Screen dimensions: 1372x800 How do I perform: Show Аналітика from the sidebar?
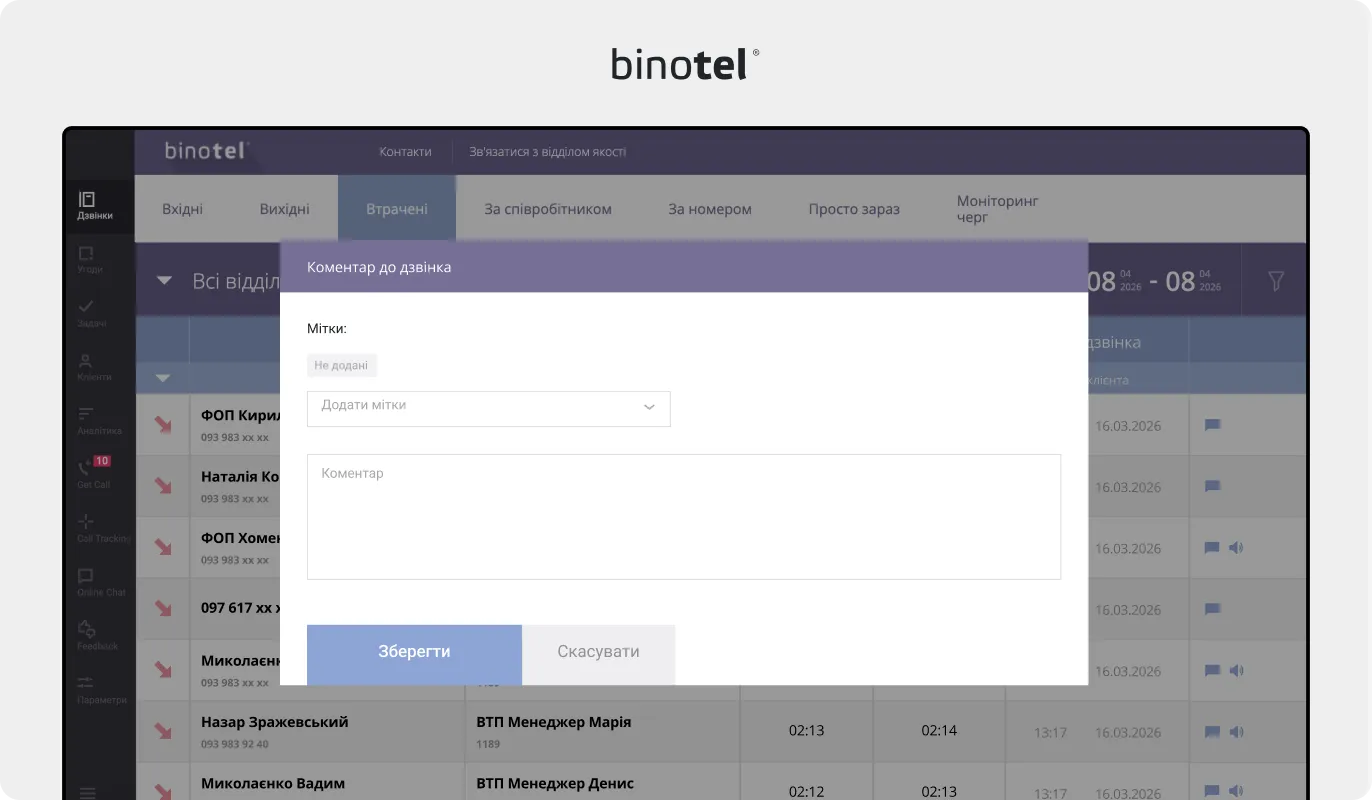[99, 422]
